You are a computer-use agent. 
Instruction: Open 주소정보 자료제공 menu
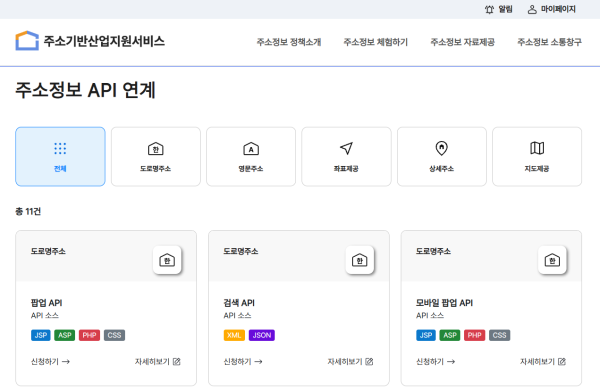[463, 42]
